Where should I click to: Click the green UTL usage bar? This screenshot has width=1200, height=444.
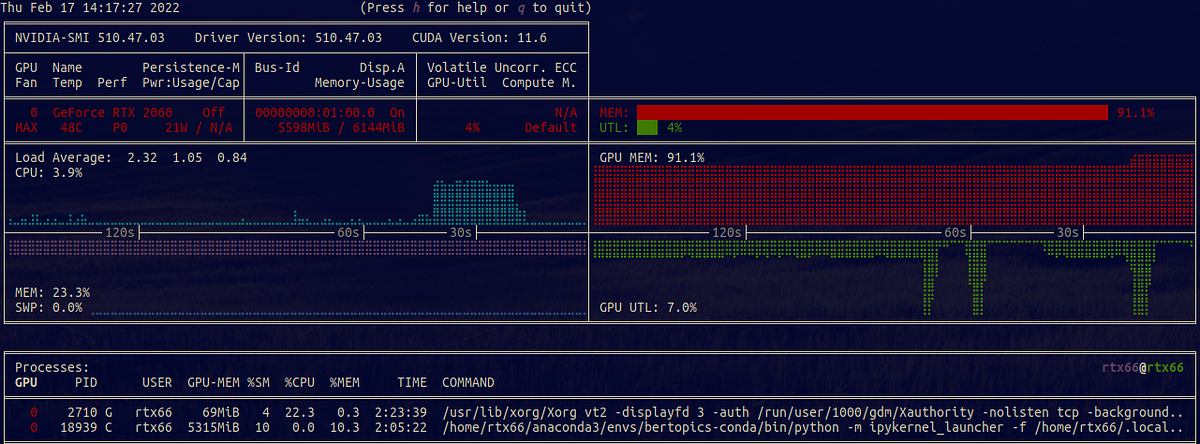[647, 128]
